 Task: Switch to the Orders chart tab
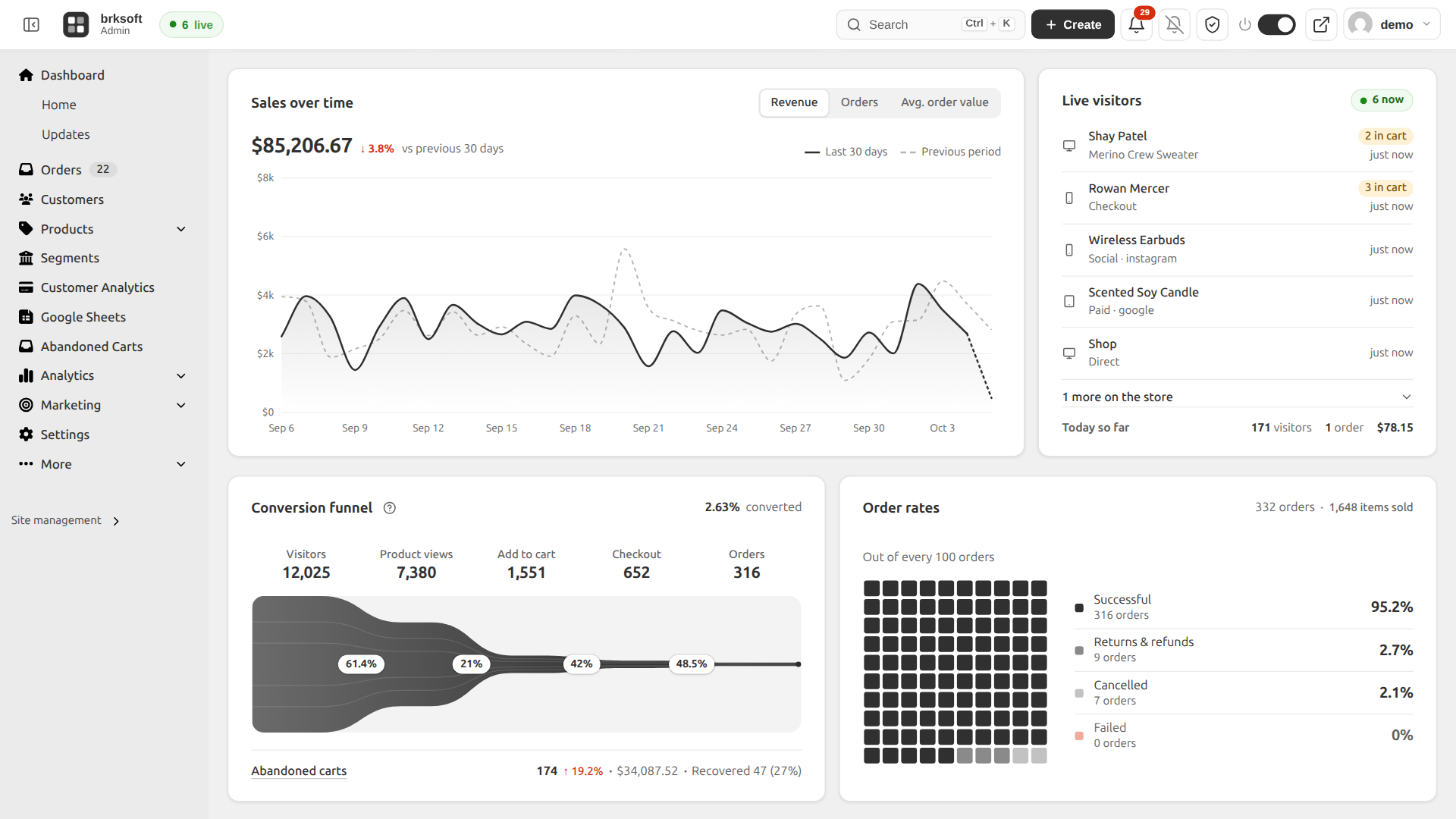[859, 102]
